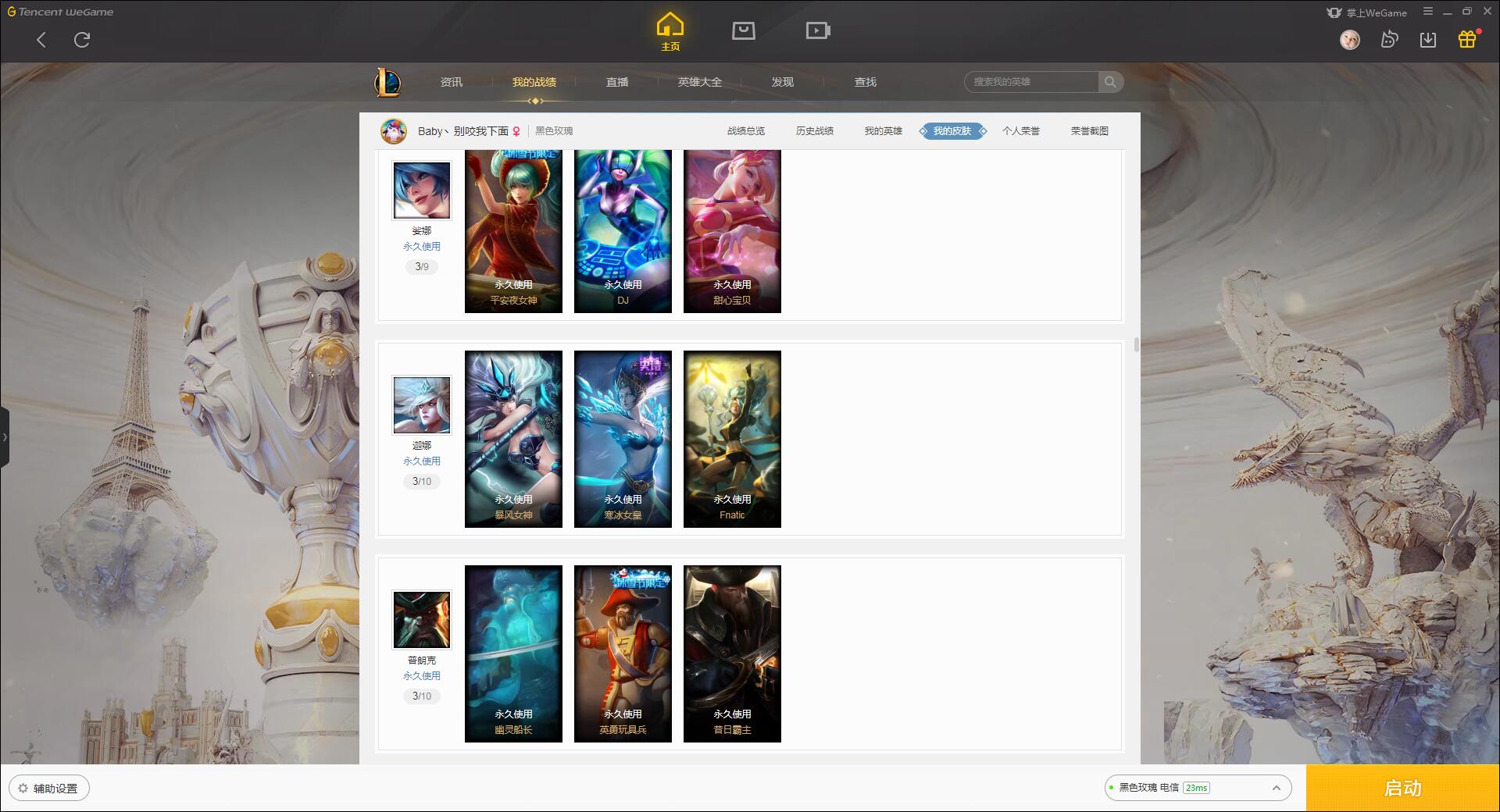The image size is (1500, 812).
Task: Go back with the back arrow
Action: pos(41,40)
